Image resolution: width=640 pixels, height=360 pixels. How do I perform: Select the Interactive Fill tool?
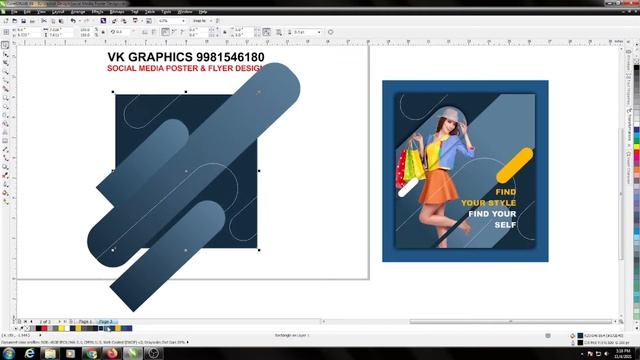point(5,201)
